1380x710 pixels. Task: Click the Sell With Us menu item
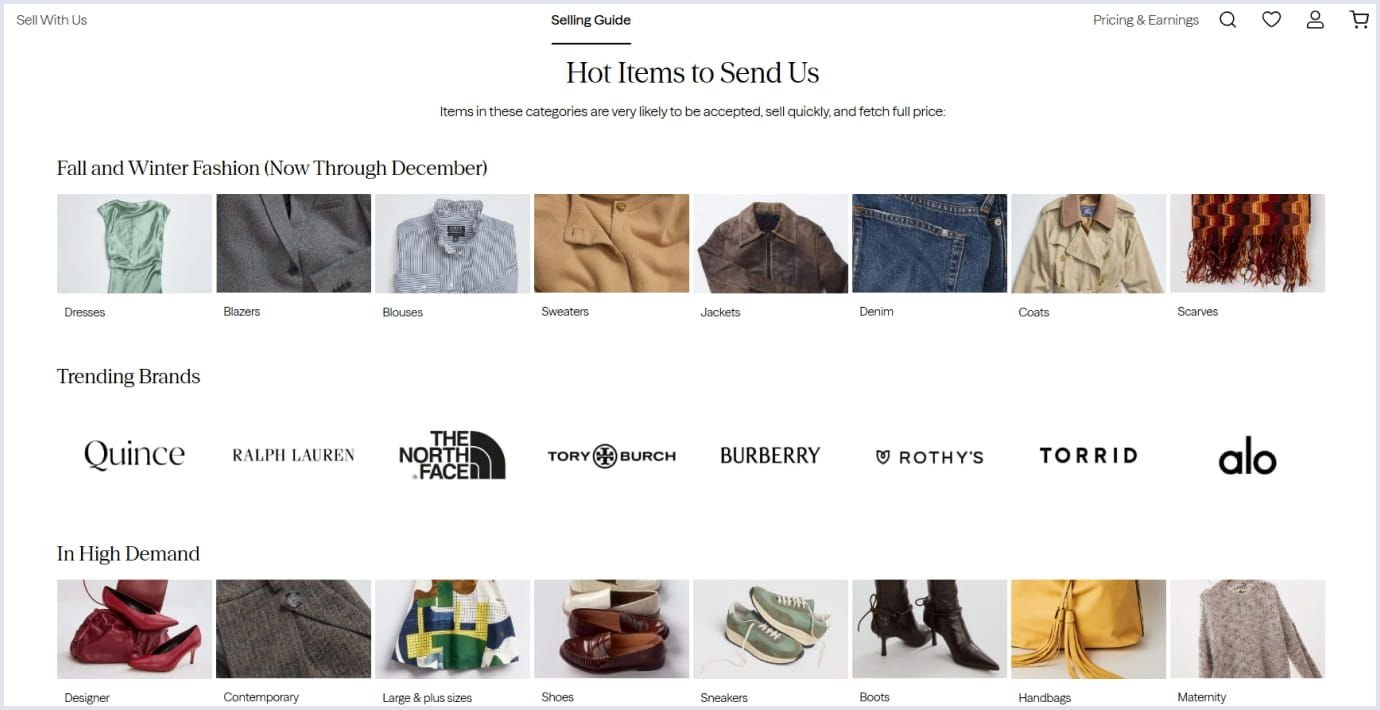point(51,19)
